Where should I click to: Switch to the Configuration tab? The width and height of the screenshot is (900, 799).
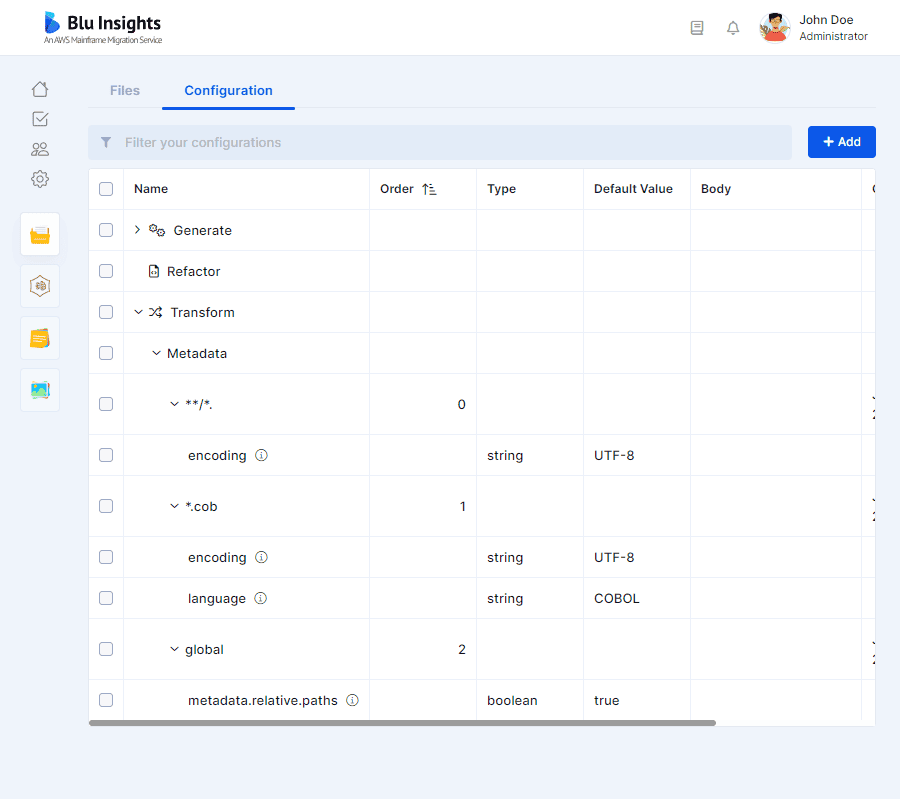click(x=228, y=91)
